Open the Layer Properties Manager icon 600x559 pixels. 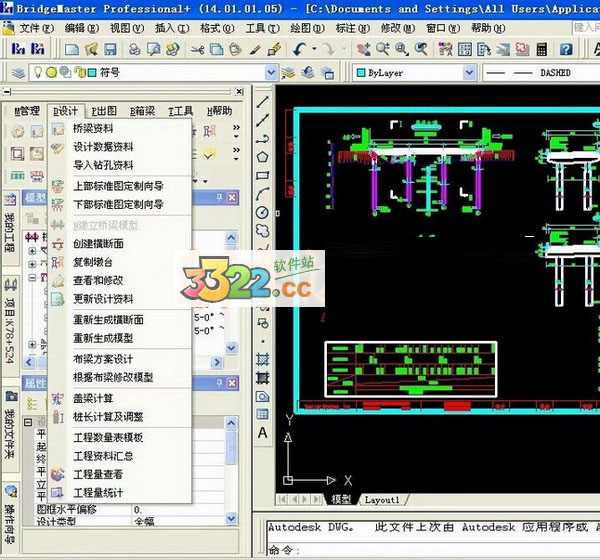[18, 73]
